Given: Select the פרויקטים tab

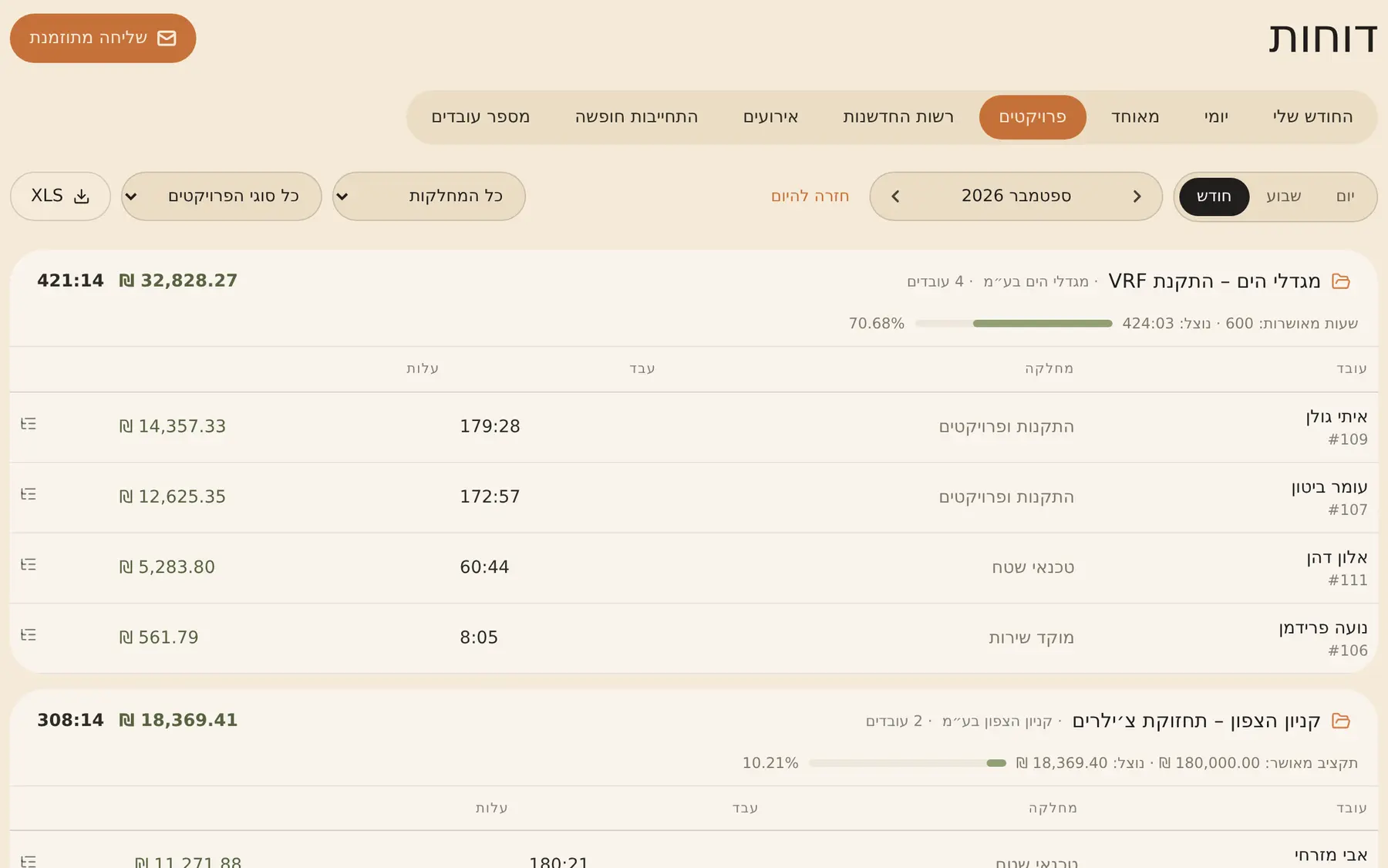Looking at the screenshot, I should tap(1033, 117).
